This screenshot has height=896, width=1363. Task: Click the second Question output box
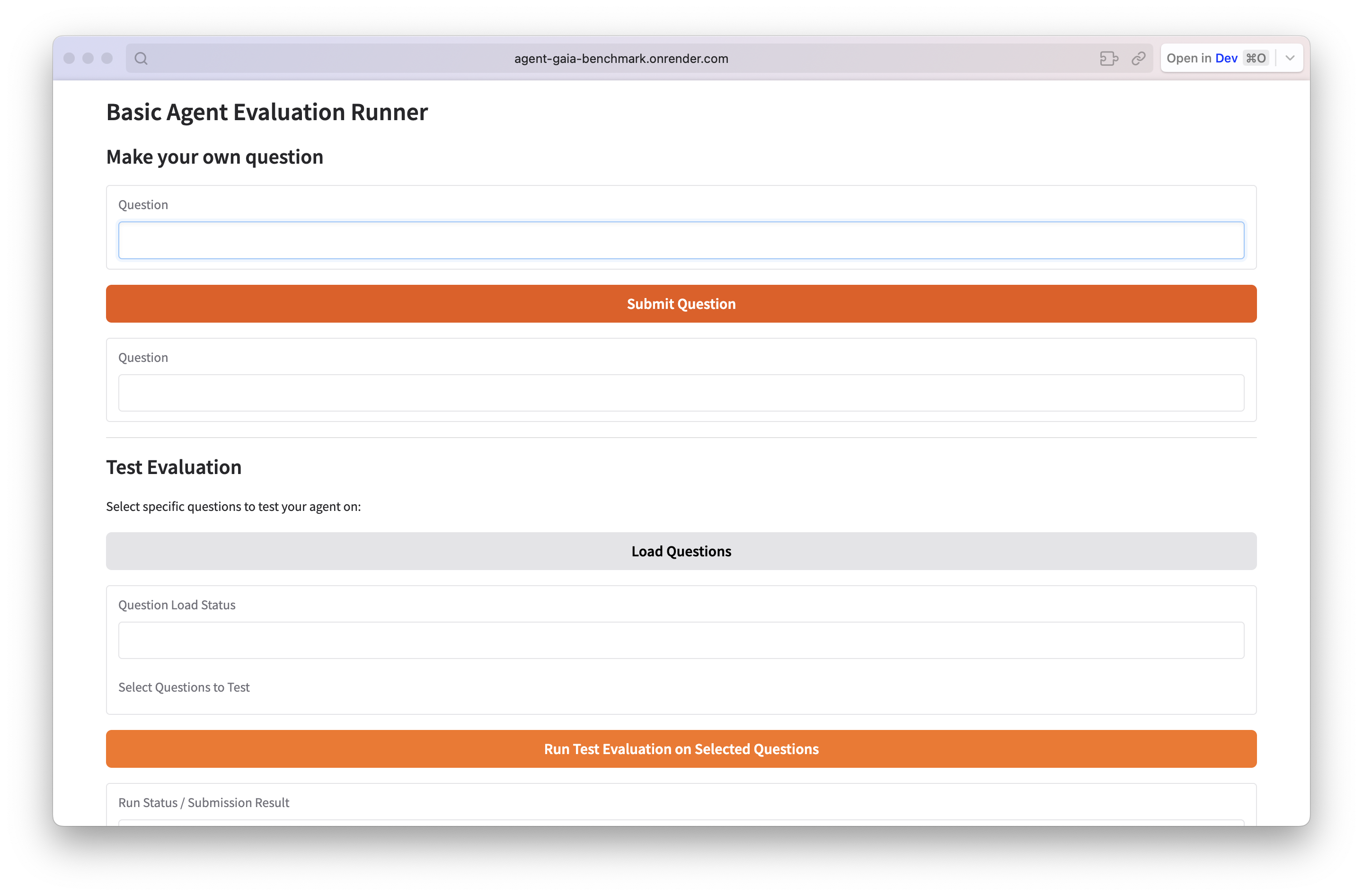pos(681,393)
